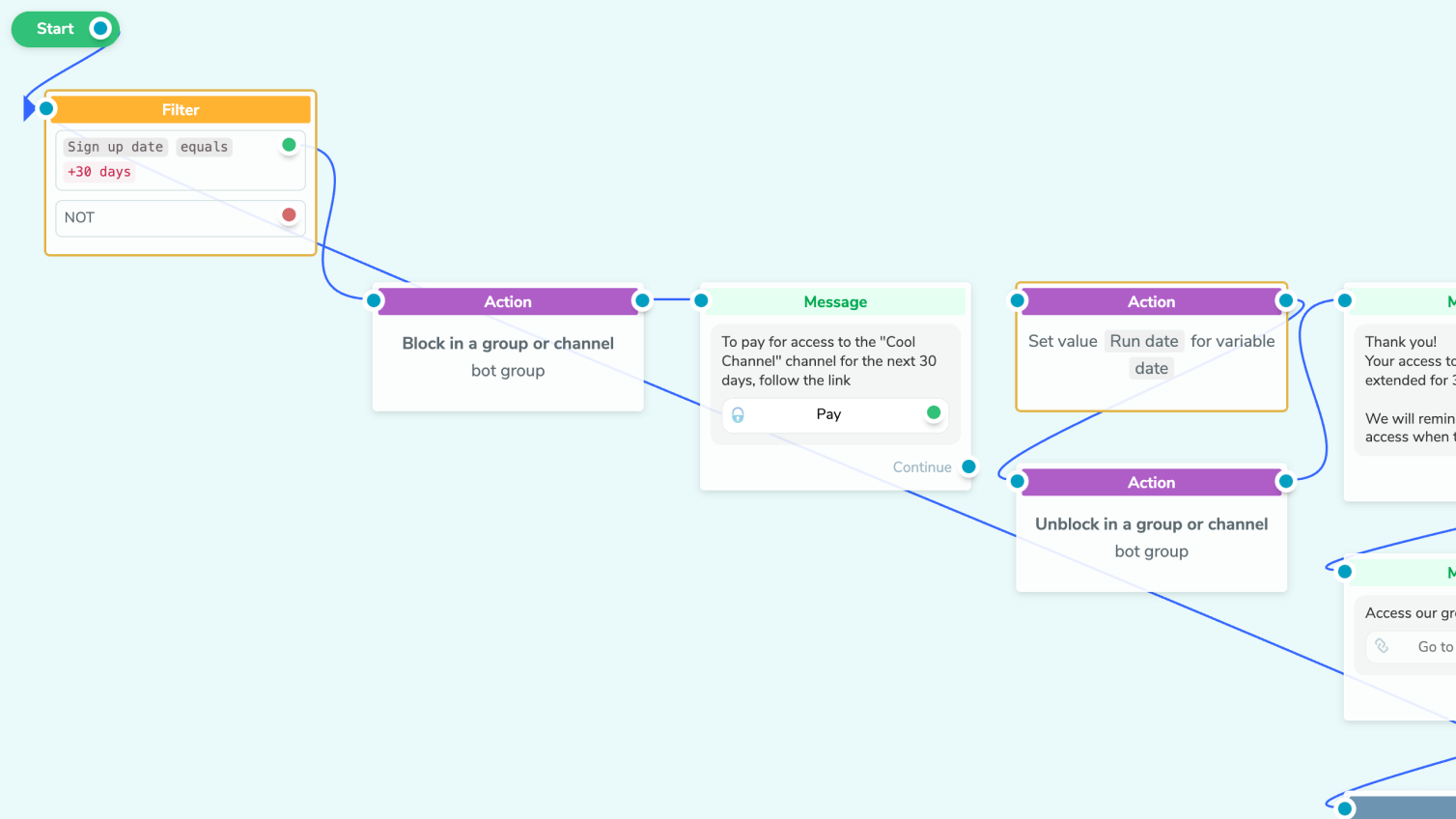1456x819 pixels.
Task: Select the Set value Action block header
Action: point(1152,301)
